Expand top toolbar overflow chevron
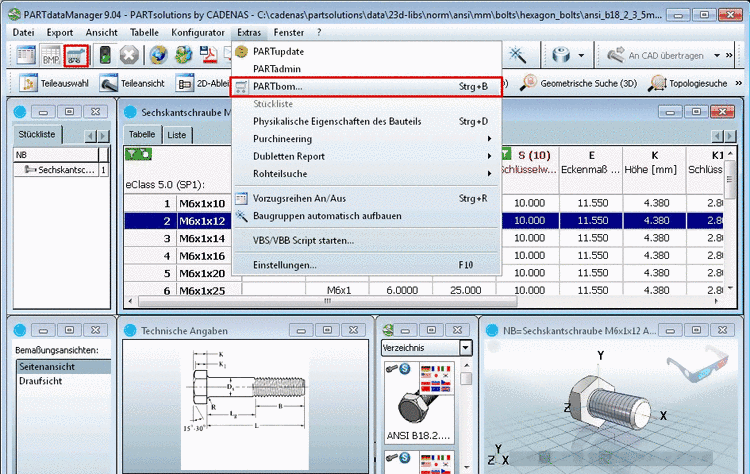The image size is (750, 474). click(x=729, y=55)
